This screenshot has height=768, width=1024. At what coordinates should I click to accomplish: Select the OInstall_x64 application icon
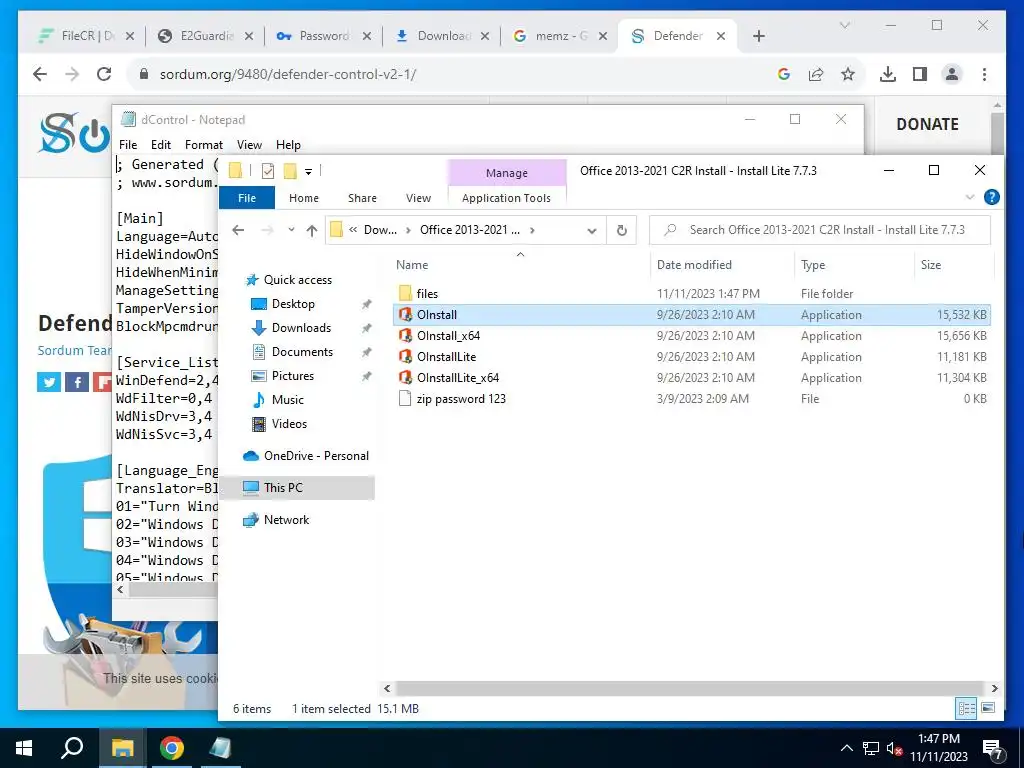[405, 336]
